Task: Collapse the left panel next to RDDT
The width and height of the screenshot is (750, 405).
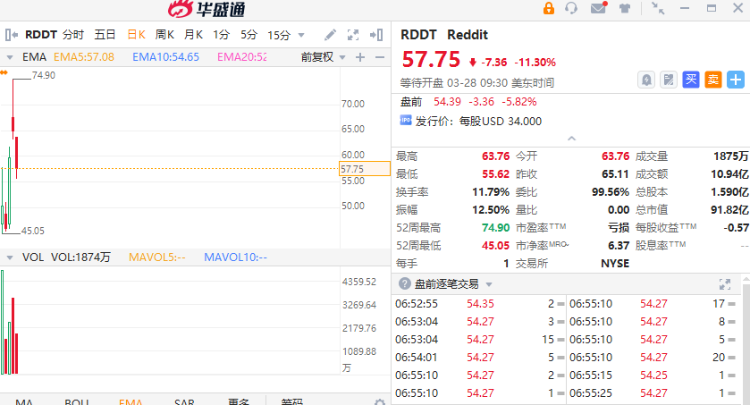Action: (11, 34)
